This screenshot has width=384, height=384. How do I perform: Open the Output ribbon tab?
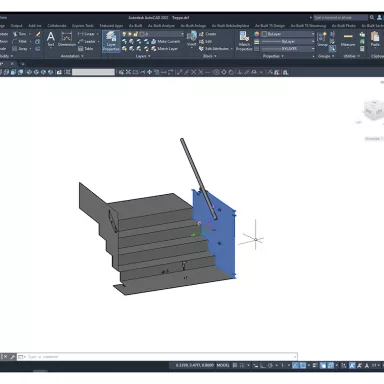click(16, 26)
